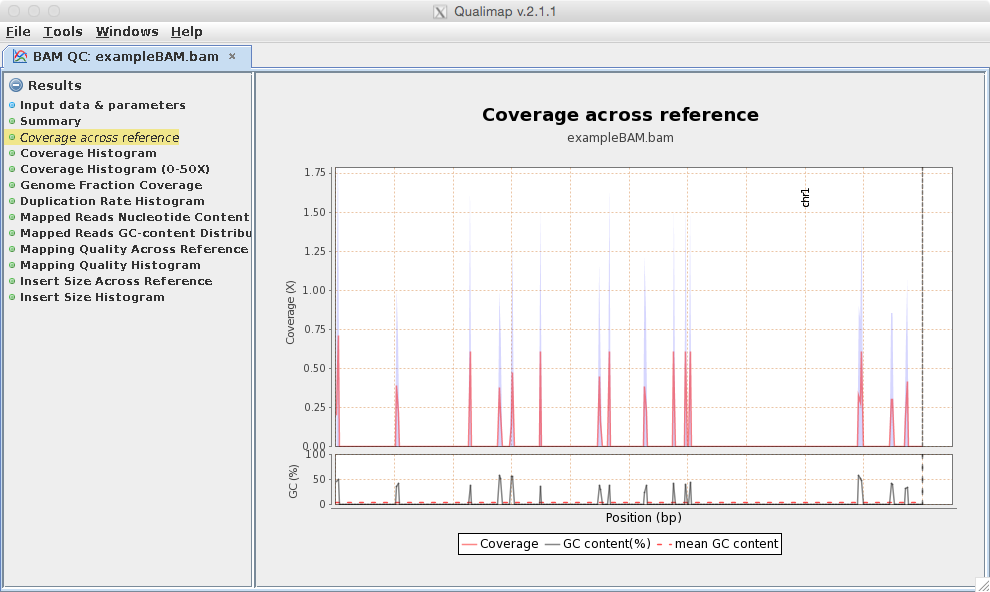The image size is (990, 592).
Task: Open the Tools menu
Action: (x=63, y=32)
